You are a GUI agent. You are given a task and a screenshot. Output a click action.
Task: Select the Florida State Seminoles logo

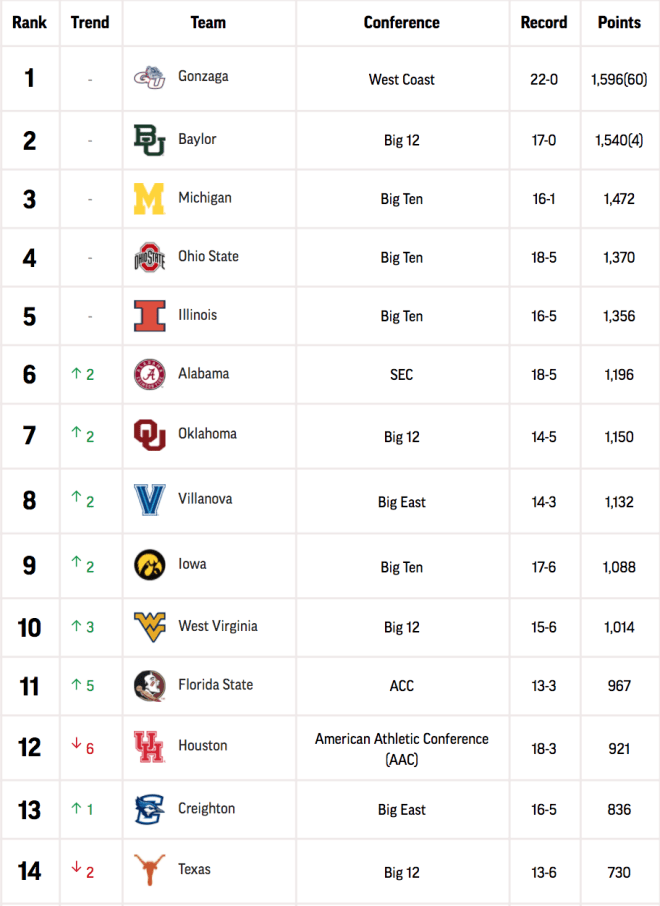(149, 685)
